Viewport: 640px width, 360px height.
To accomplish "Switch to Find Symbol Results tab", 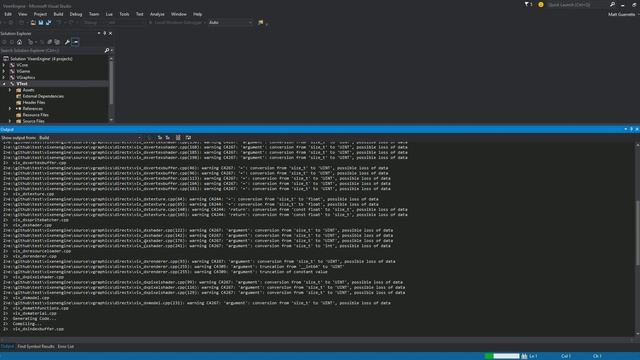I will [36, 347].
